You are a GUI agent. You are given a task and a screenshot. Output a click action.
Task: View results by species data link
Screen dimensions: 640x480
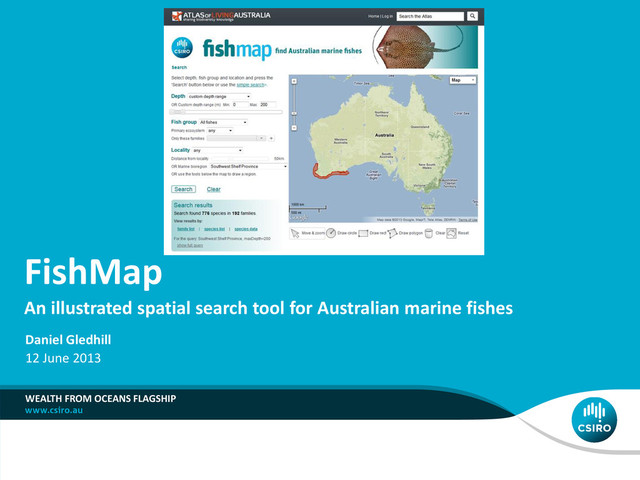246,229
